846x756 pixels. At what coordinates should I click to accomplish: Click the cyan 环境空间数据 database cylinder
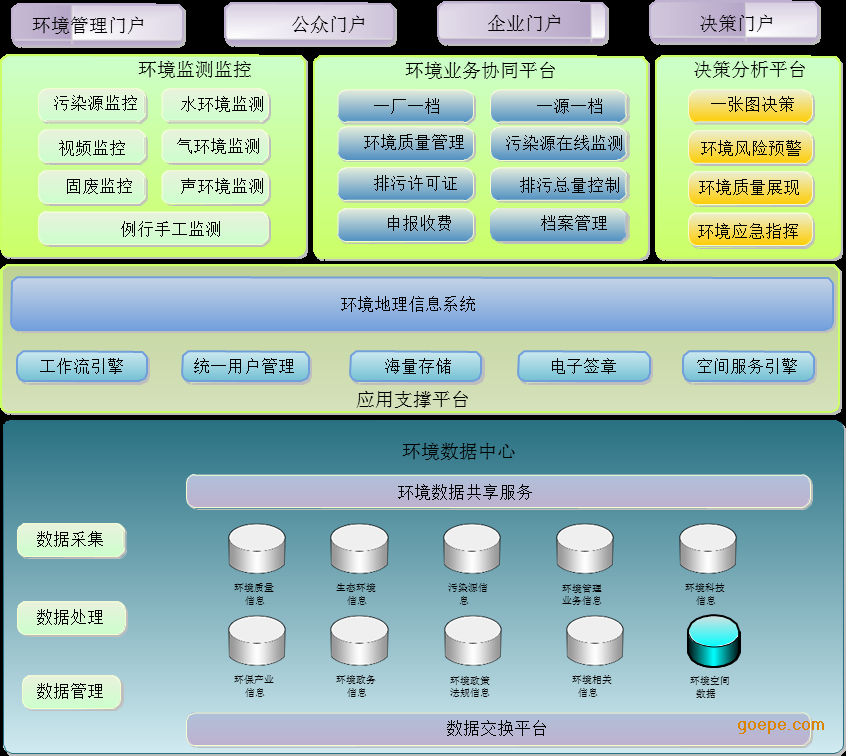tap(714, 641)
